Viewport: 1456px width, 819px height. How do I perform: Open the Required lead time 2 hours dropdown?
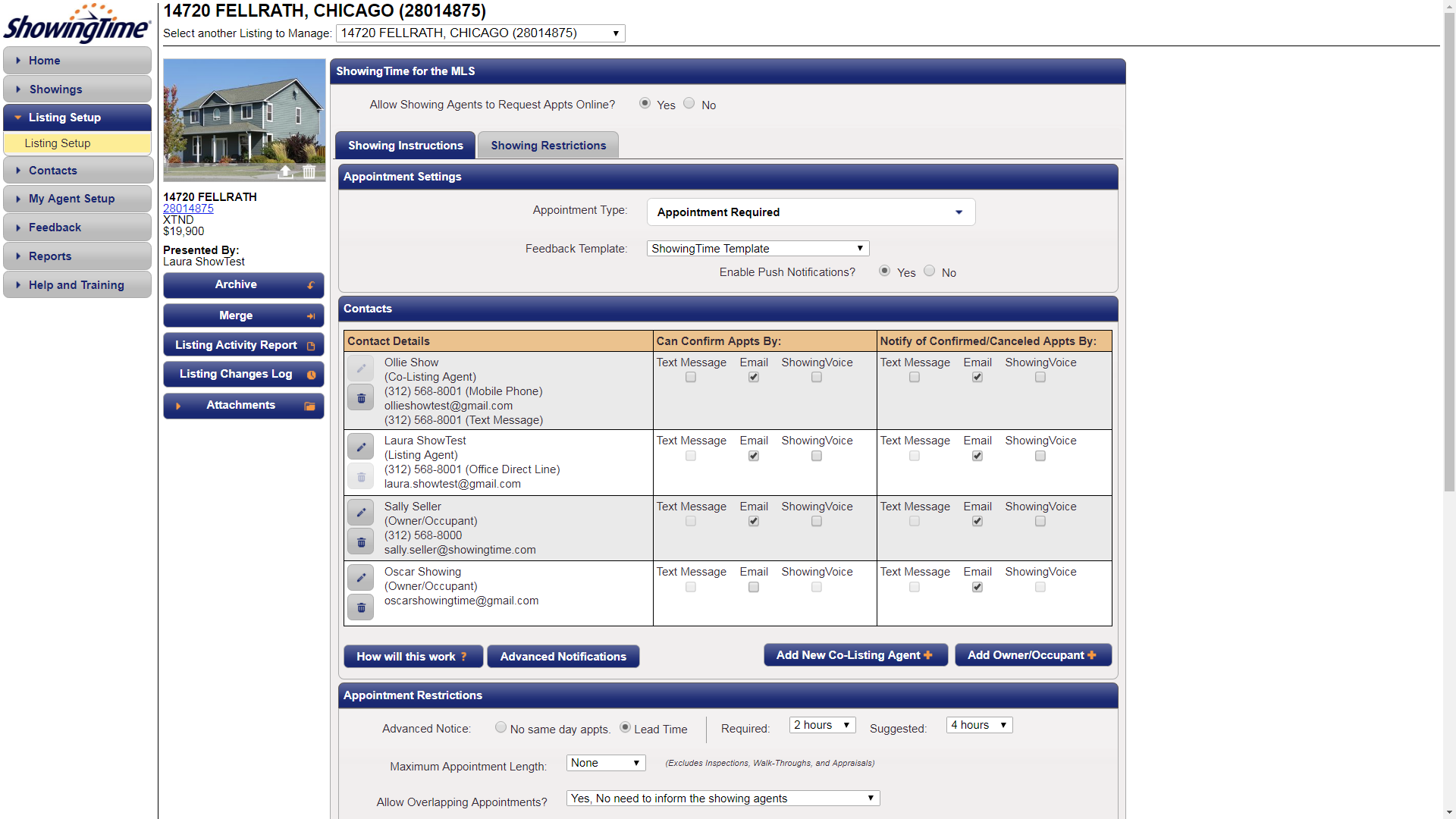(822, 725)
